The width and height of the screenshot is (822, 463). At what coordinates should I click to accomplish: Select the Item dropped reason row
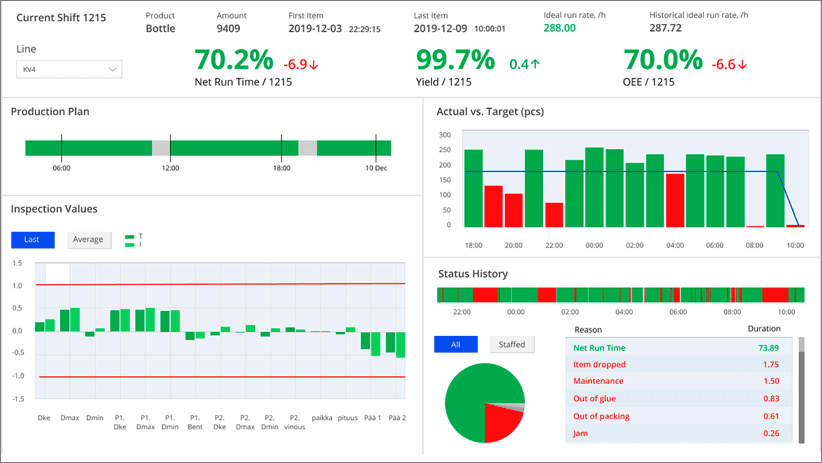pos(680,364)
